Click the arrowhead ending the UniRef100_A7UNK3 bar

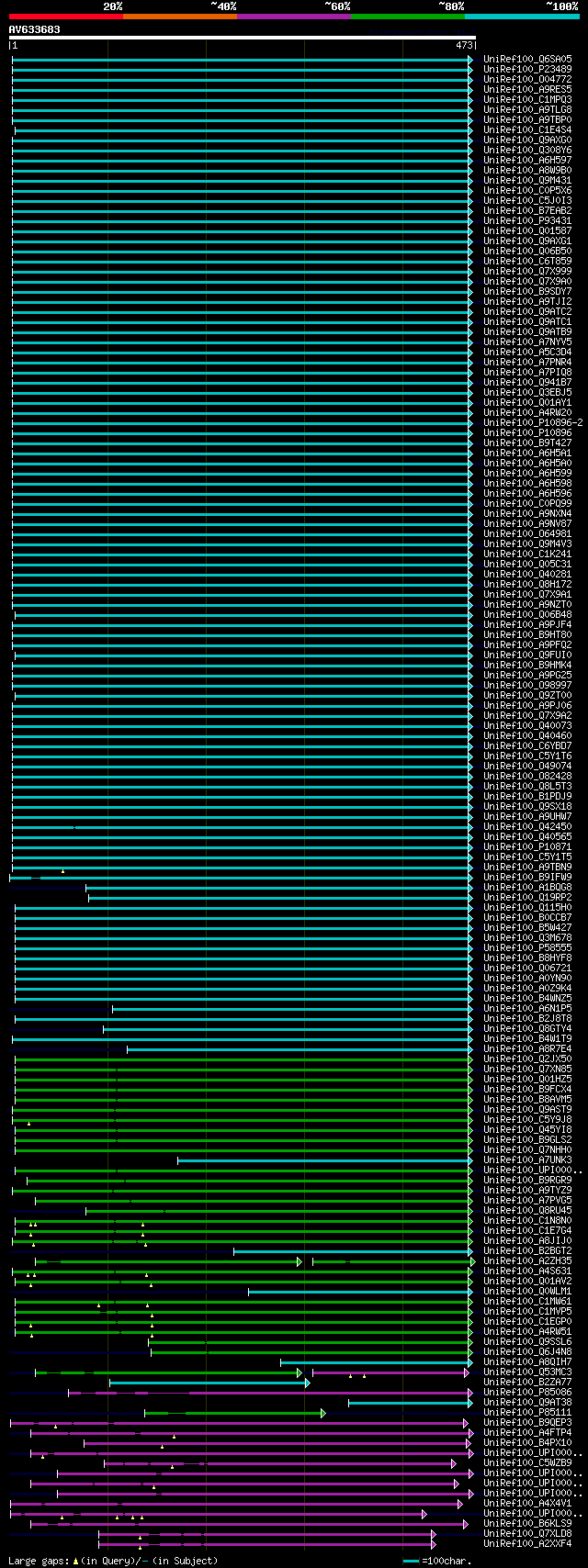coord(471,1160)
